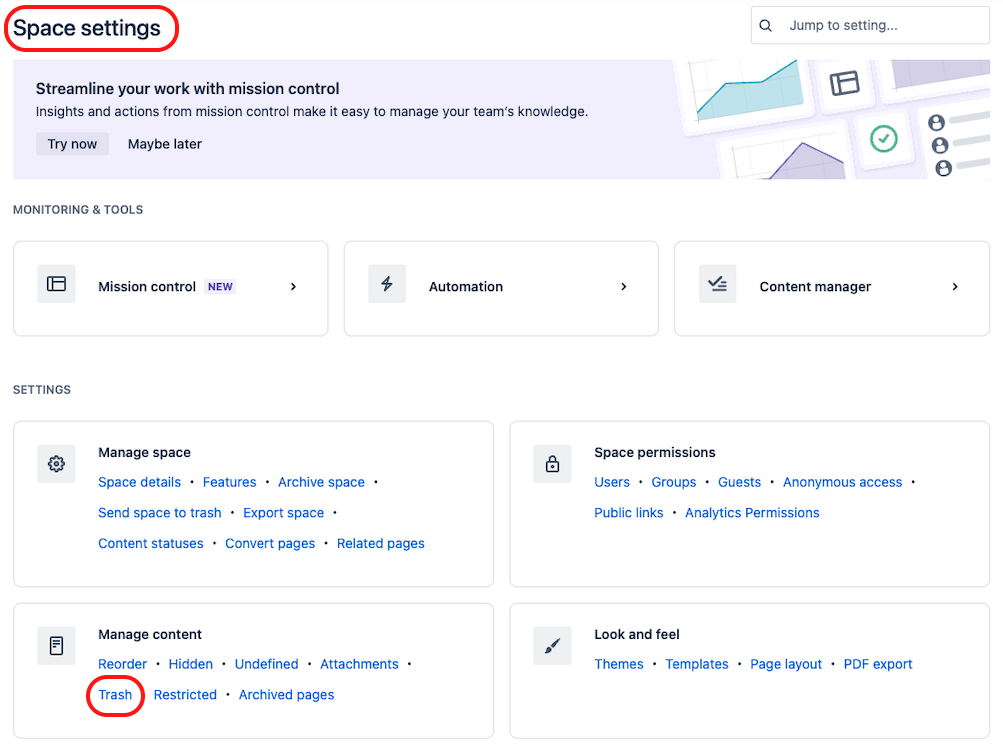Click the Try now button

(x=72, y=143)
